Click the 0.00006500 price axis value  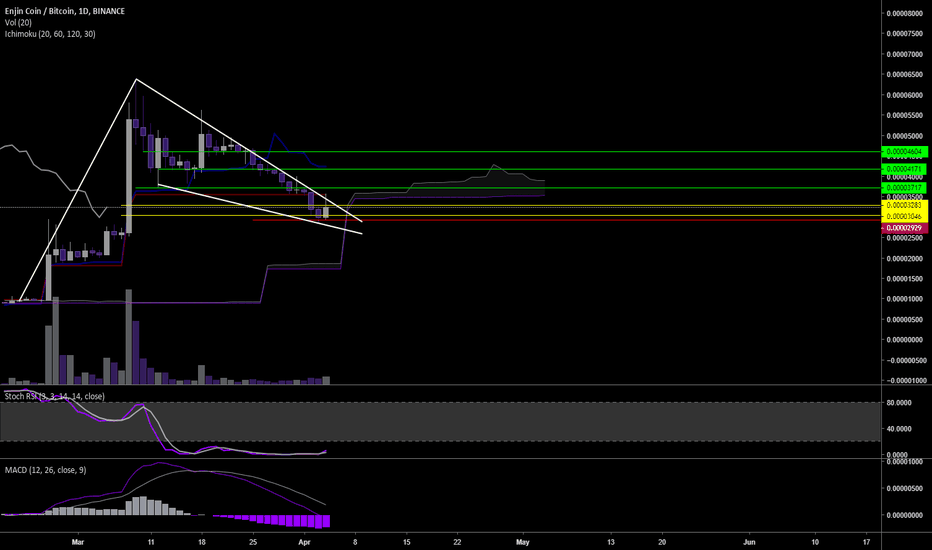905,75
